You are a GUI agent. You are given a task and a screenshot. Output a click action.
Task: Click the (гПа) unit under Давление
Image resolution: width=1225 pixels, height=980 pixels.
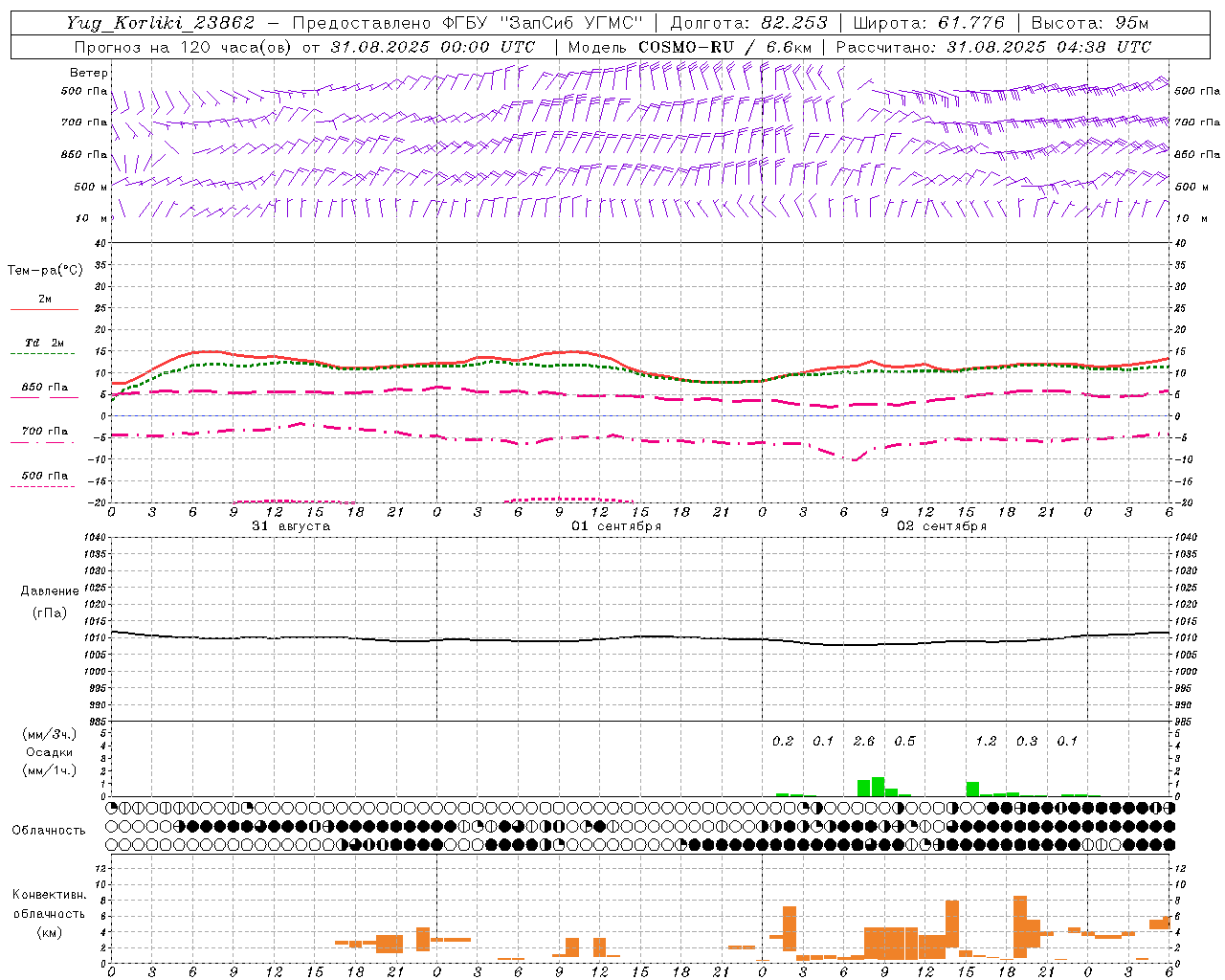(49, 612)
